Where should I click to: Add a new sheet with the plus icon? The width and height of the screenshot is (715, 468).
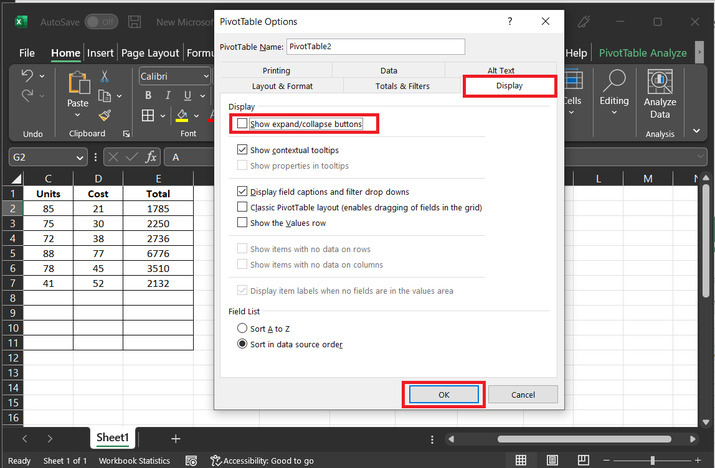tap(176, 438)
